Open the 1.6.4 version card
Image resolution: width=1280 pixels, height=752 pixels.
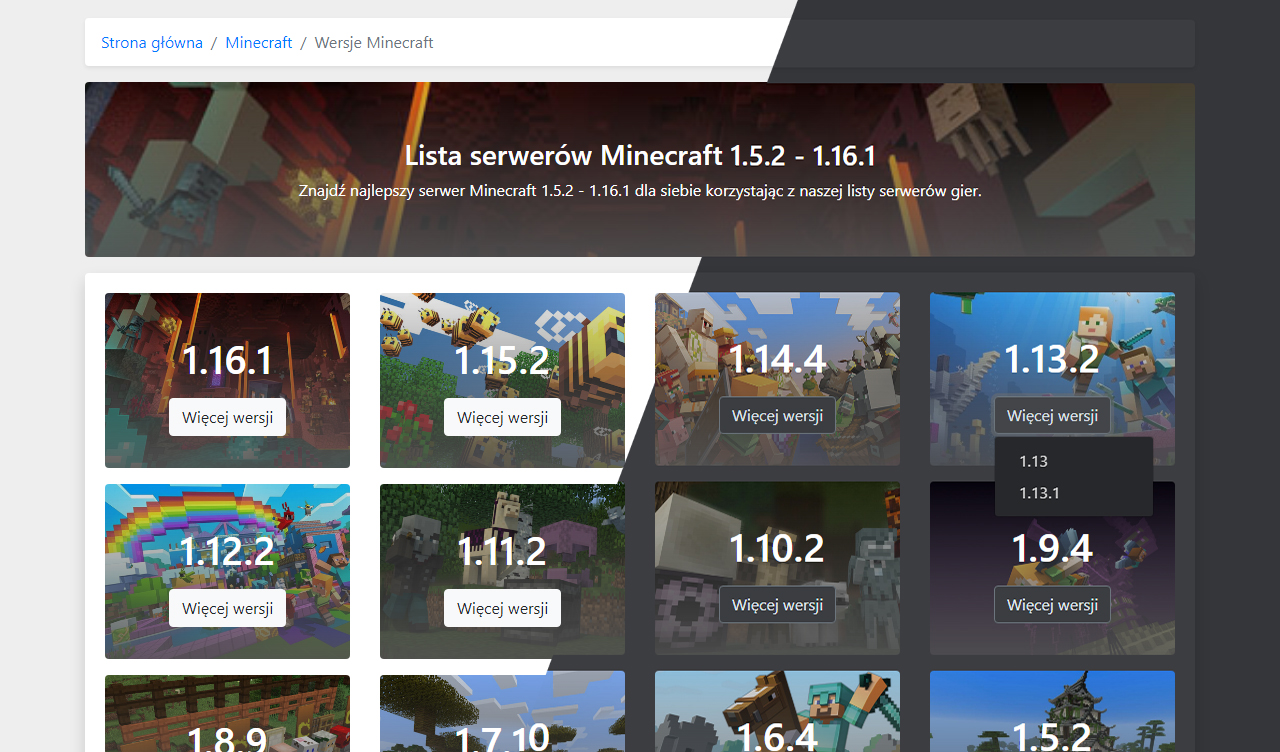[777, 735]
